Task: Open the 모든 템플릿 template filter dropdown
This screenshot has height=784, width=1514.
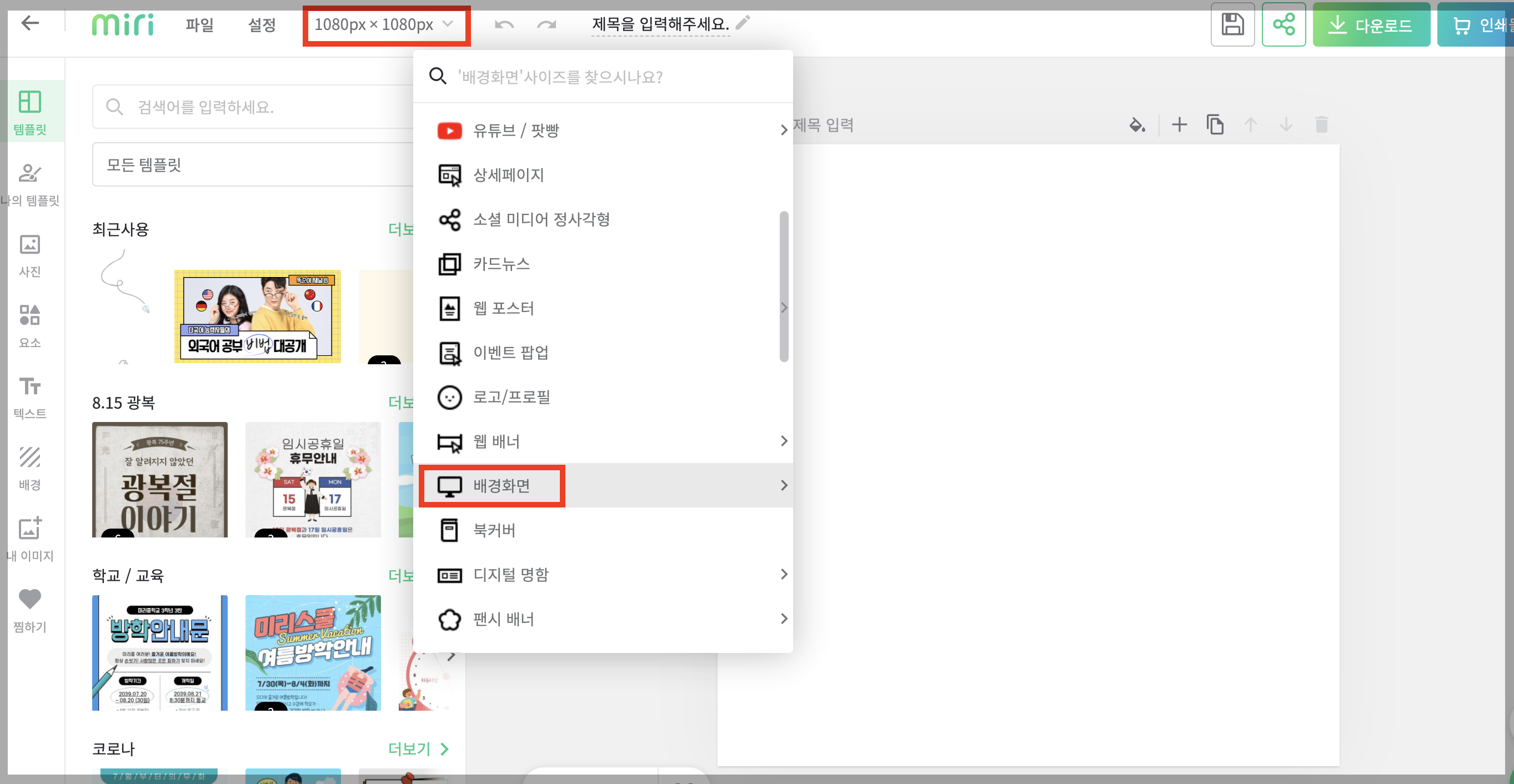Action: click(253, 164)
